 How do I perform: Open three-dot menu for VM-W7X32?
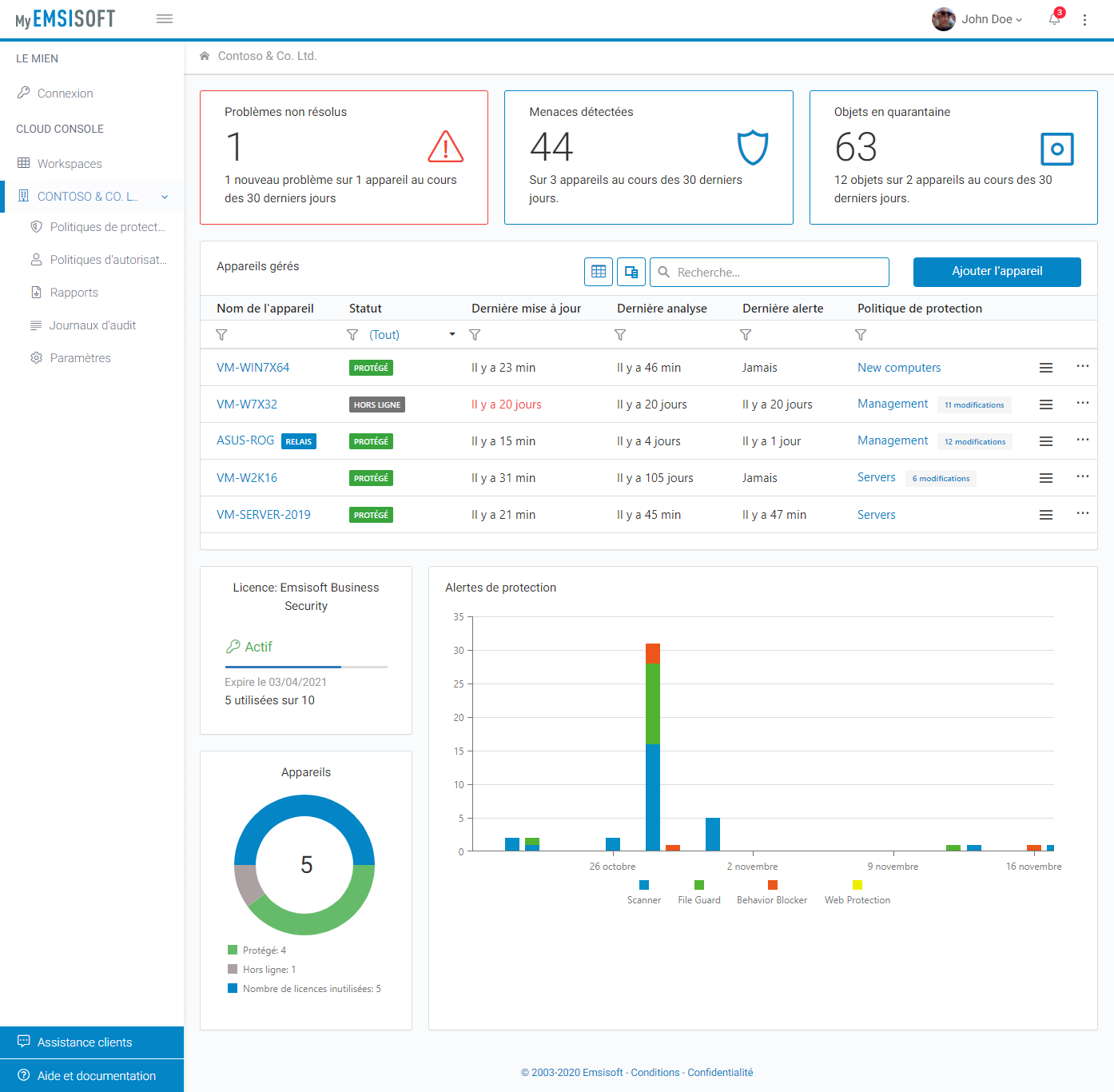click(x=1083, y=403)
